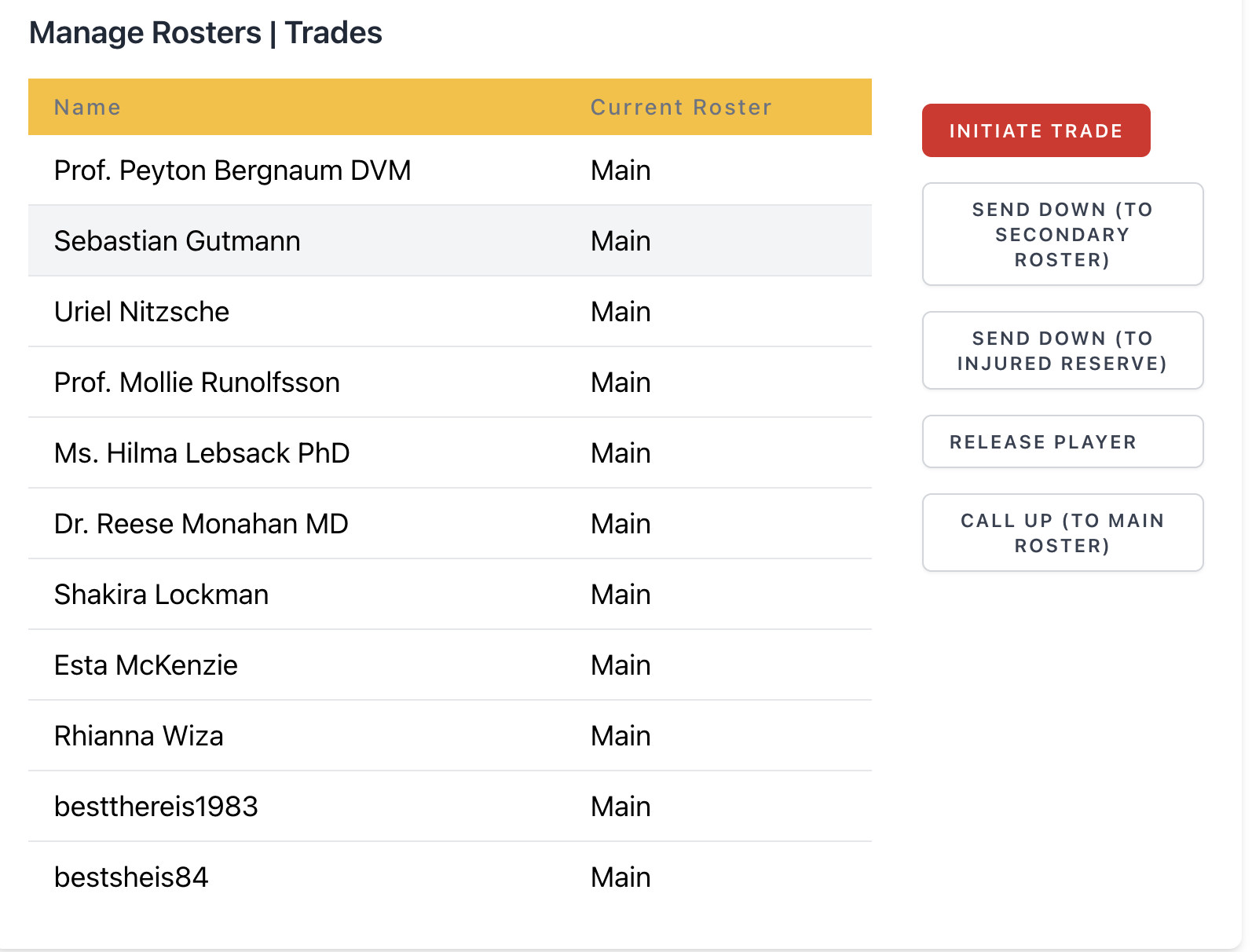The image size is (1252, 952).
Task: Click the Initiate Trade button
Action: pyautogui.click(x=1035, y=130)
